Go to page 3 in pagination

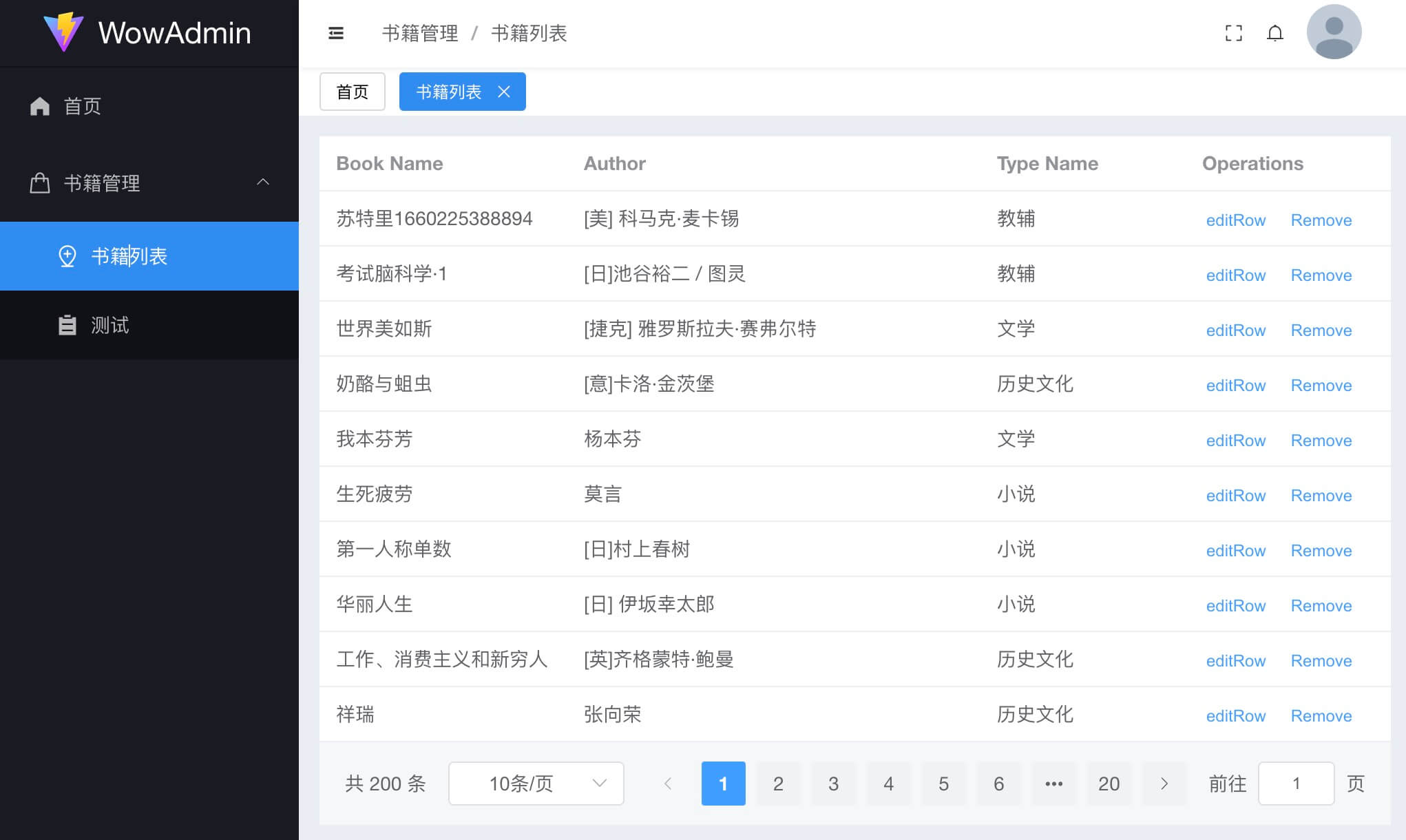pos(833,784)
